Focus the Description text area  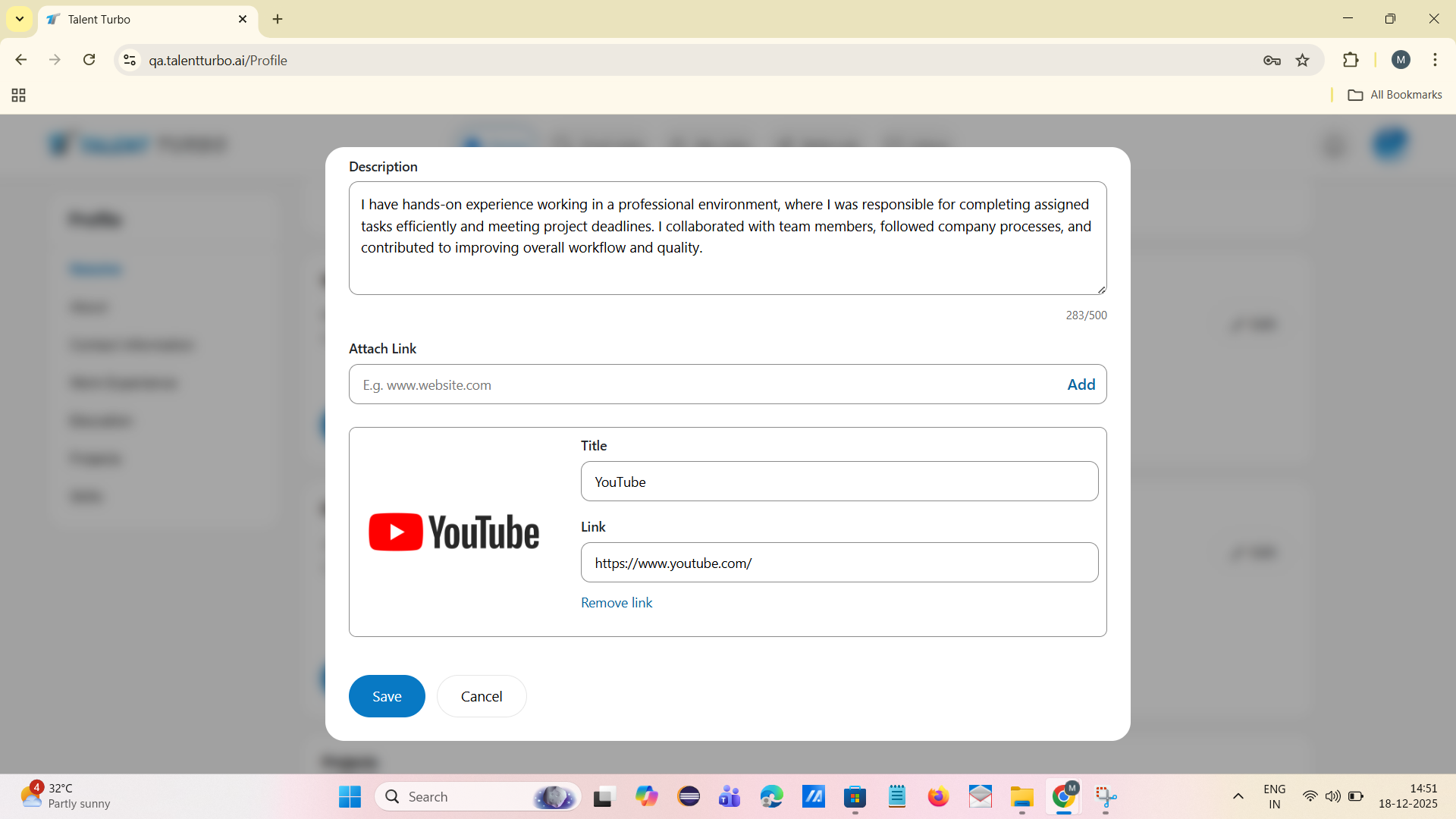pos(728,238)
